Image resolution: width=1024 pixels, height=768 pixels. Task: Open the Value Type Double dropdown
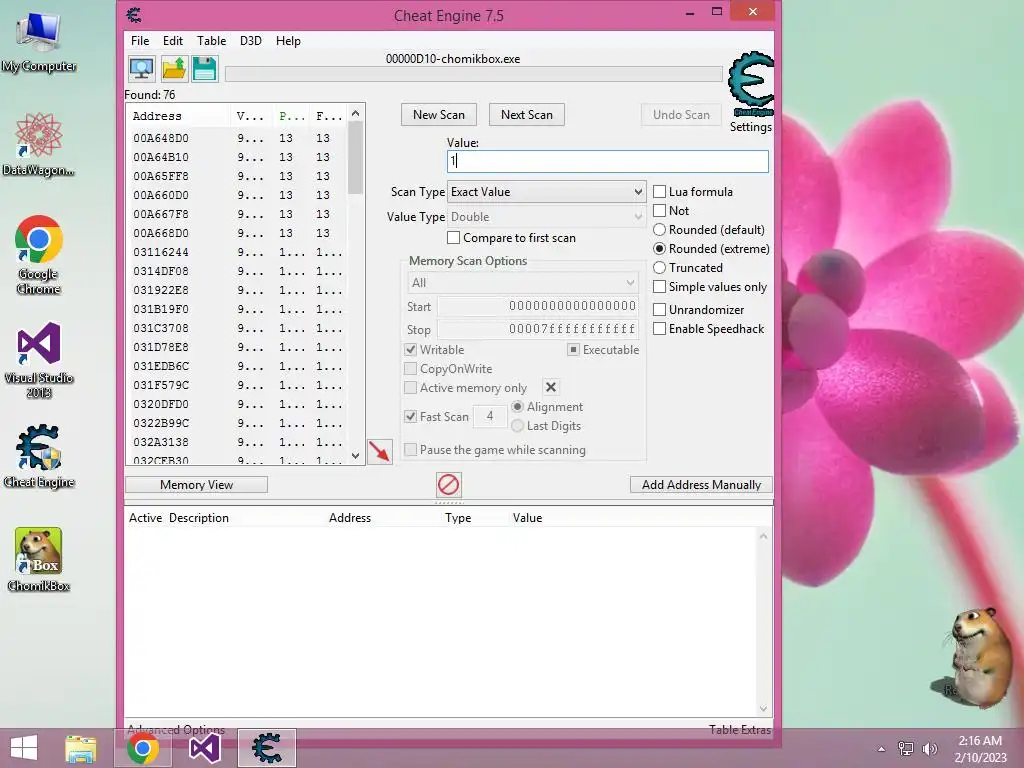coord(547,217)
